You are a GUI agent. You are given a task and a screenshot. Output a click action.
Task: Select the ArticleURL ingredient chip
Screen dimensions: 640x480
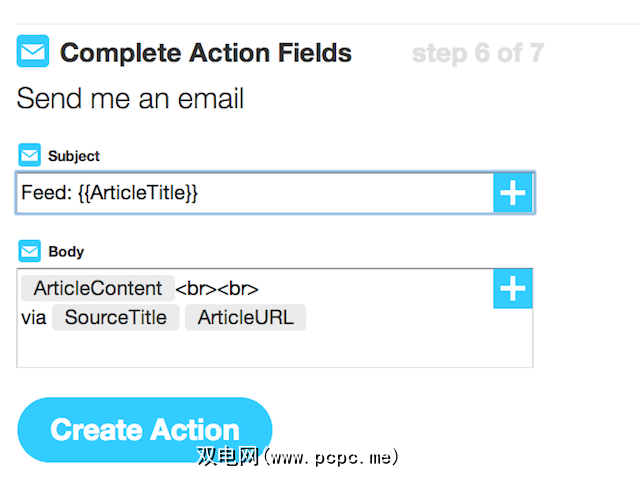pos(245,318)
